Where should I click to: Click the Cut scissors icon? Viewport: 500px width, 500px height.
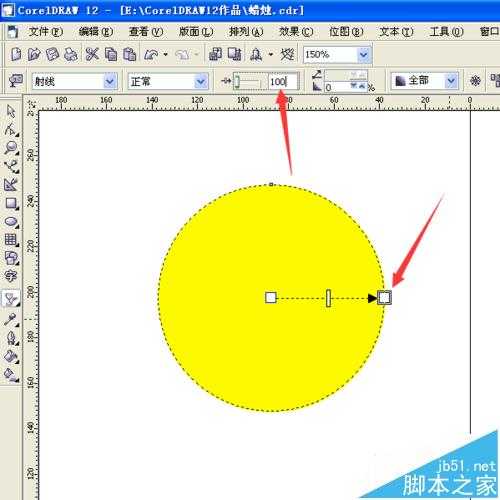click(92, 54)
